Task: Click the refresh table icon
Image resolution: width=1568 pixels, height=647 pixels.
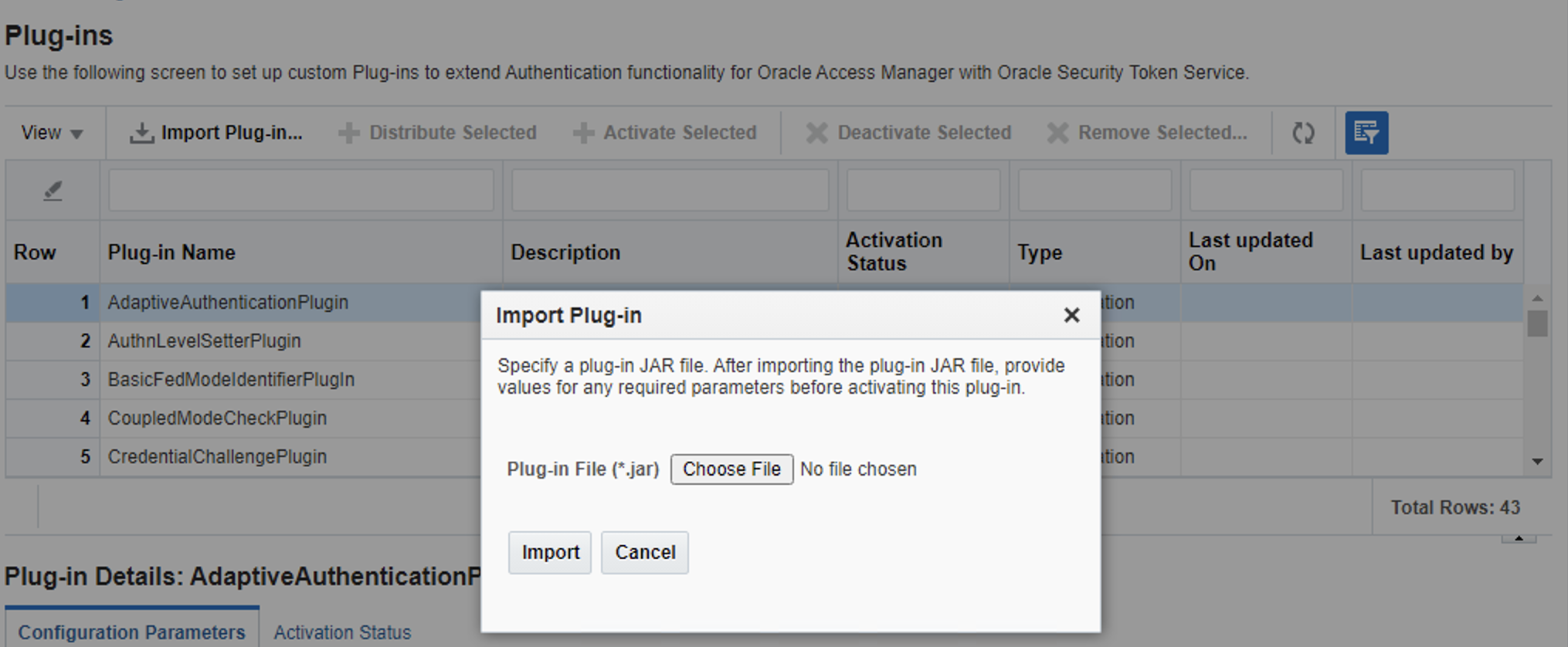Action: [x=1303, y=133]
